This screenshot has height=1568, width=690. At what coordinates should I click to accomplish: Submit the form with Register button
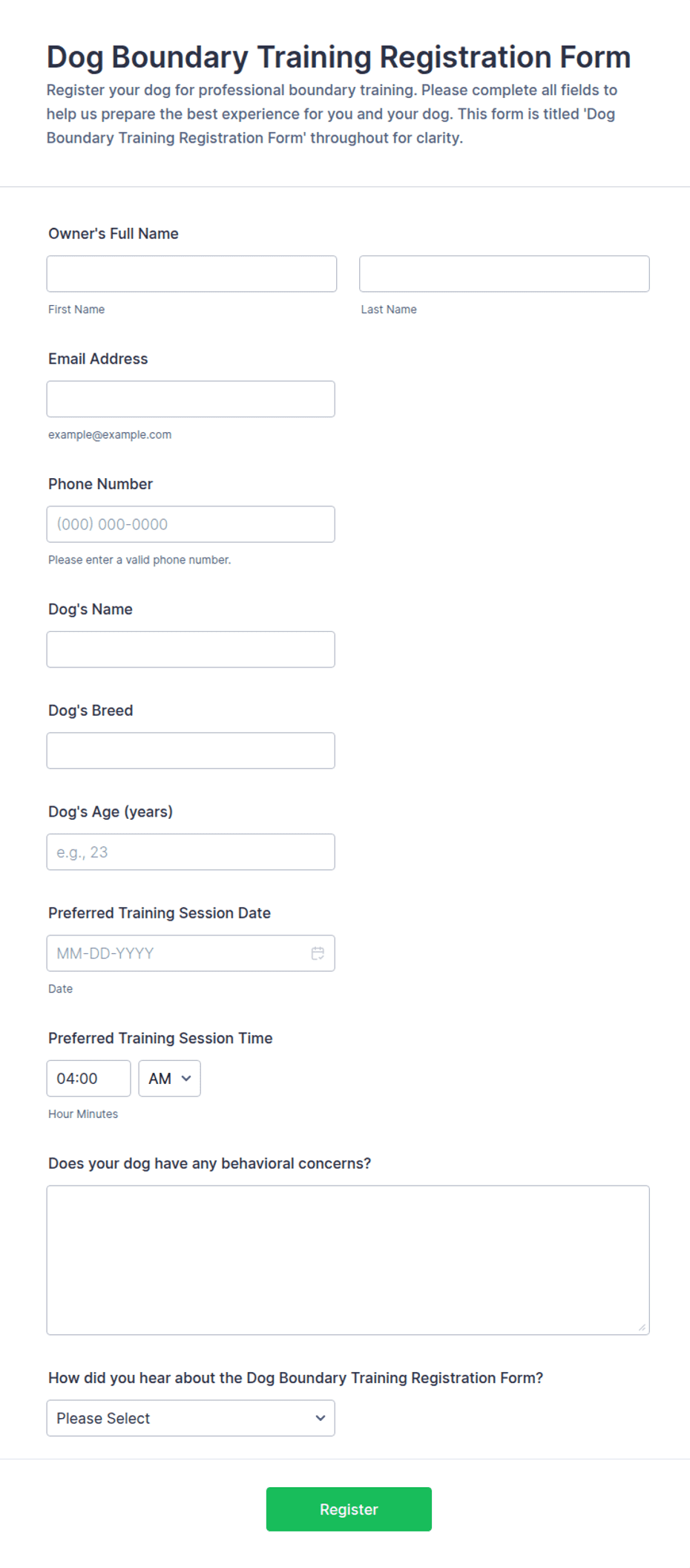pos(349,1509)
